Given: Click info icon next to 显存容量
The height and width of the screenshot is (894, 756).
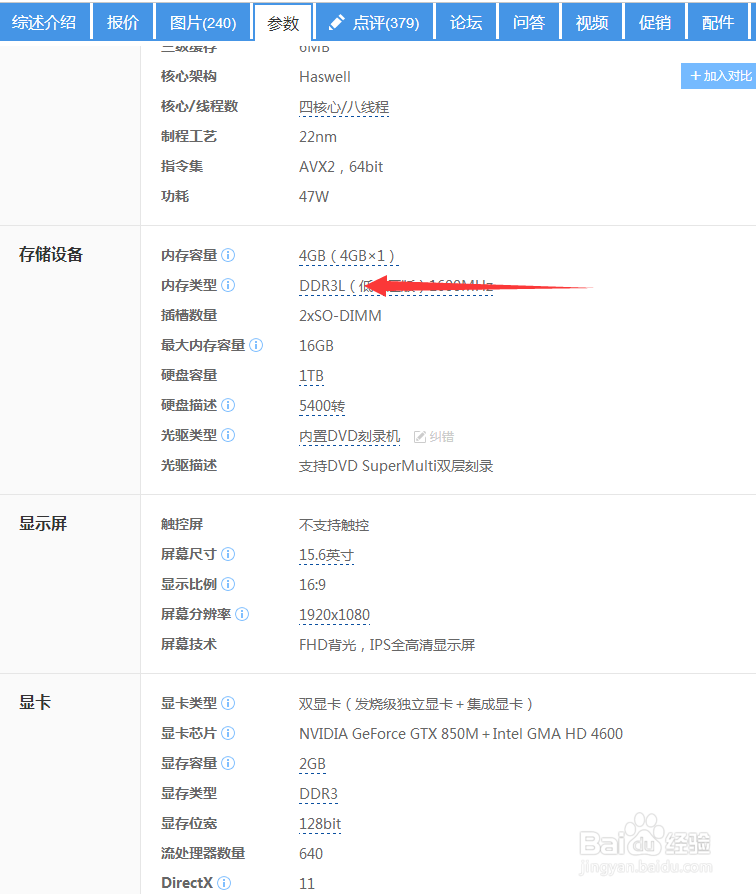Looking at the screenshot, I should (228, 763).
